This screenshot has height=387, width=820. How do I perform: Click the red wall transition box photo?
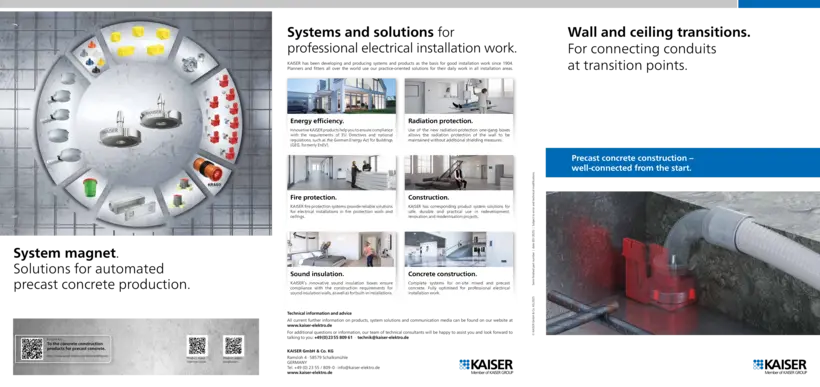(682, 263)
